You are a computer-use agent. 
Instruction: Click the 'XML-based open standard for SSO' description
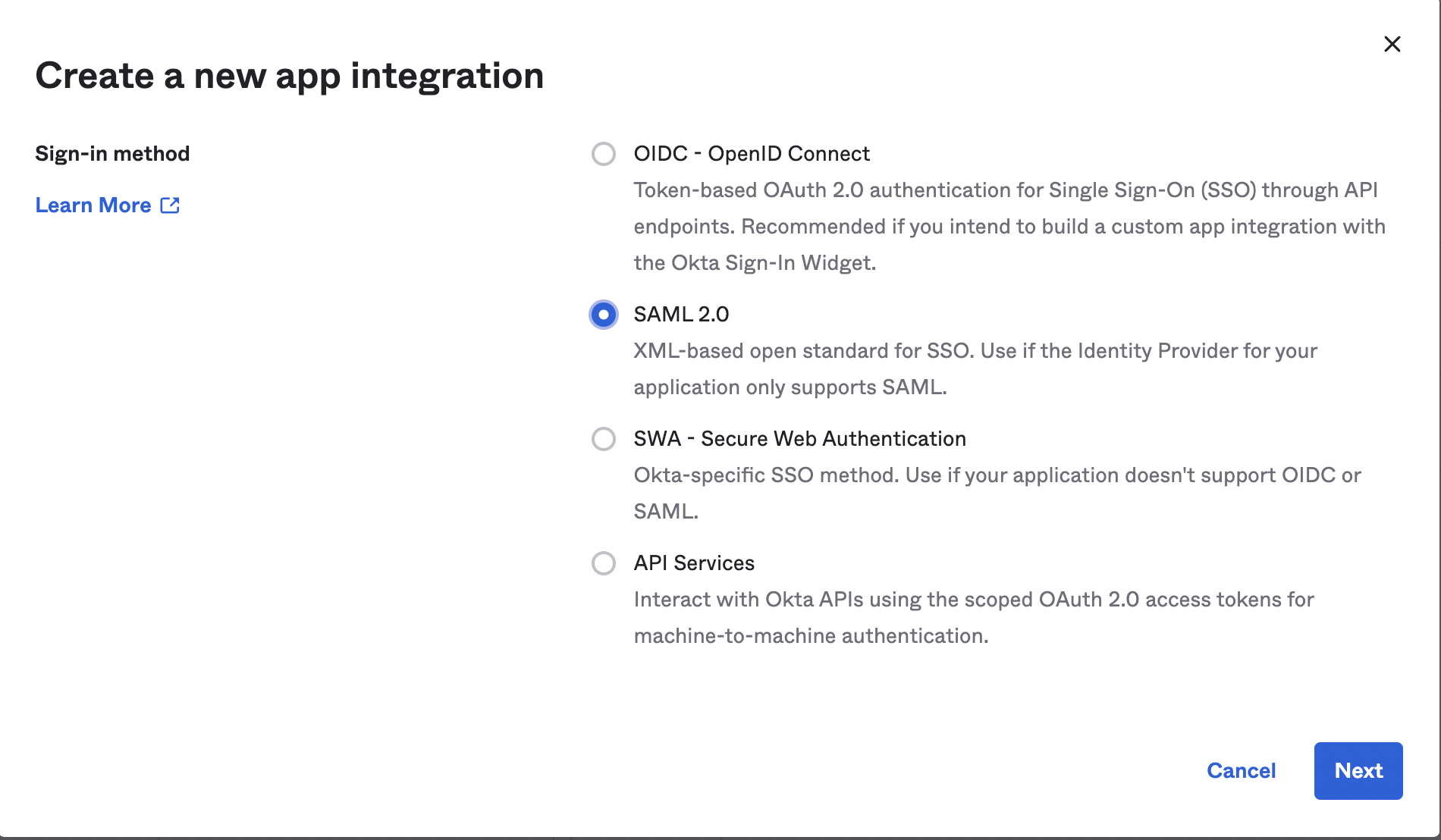coord(975,351)
